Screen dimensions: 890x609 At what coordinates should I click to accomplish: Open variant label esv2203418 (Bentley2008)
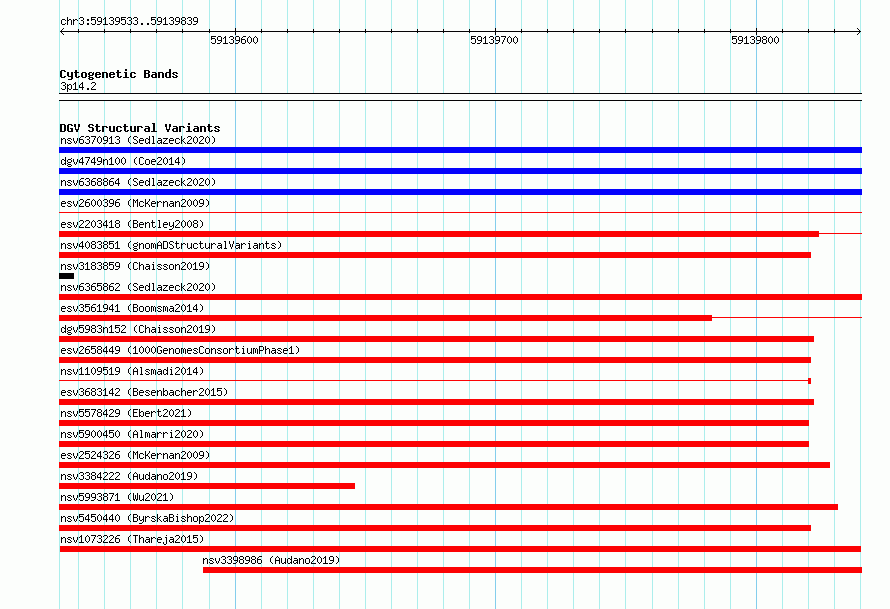132,224
